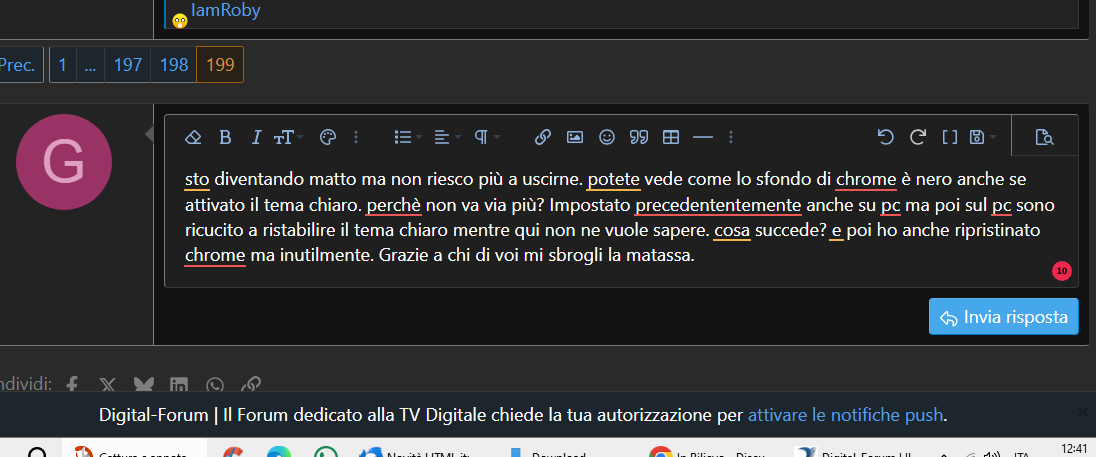Share on X
Image resolution: width=1096 pixels, height=457 pixels.
(107, 384)
